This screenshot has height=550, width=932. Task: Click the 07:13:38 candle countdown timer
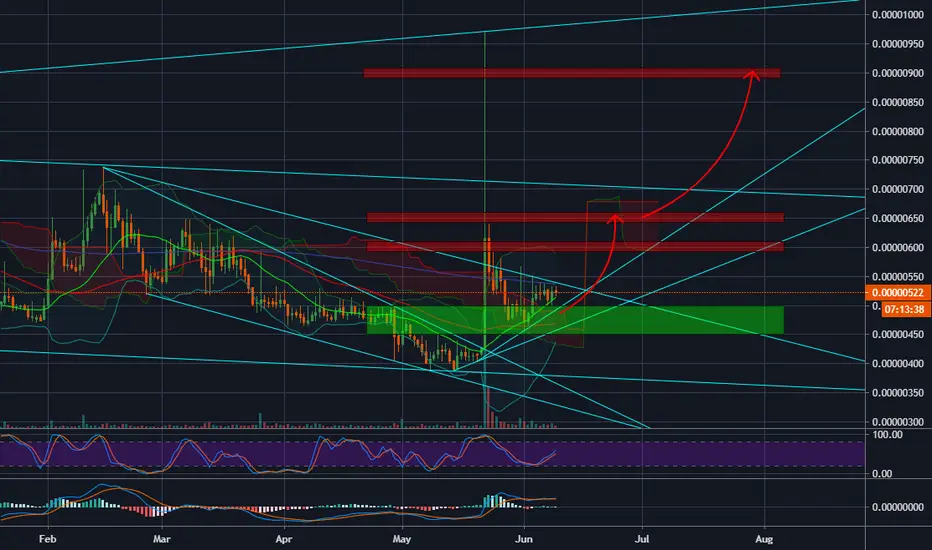click(x=904, y=309)
